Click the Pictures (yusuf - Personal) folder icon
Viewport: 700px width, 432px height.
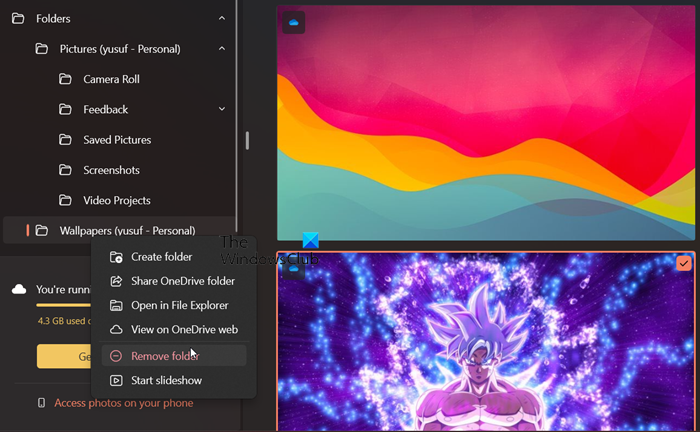42,49
